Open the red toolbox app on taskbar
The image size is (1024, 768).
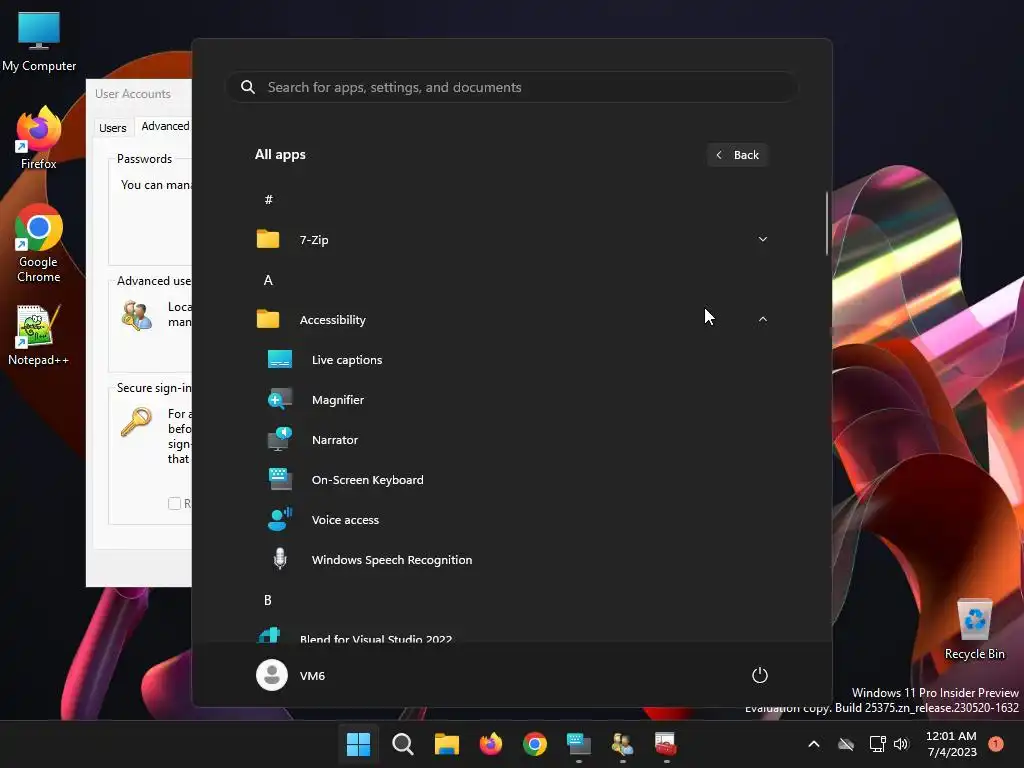[665, 744]
